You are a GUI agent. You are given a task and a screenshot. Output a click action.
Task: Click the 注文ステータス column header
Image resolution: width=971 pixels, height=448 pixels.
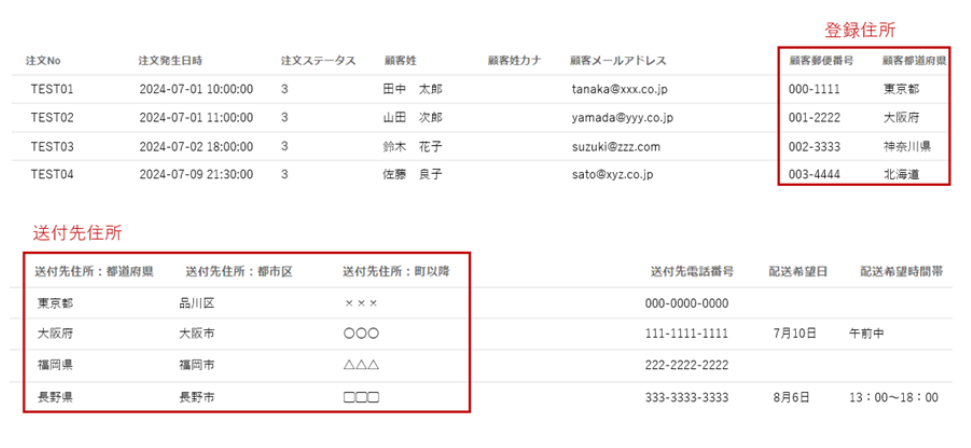pyautogui.click(x=318, y=61)
